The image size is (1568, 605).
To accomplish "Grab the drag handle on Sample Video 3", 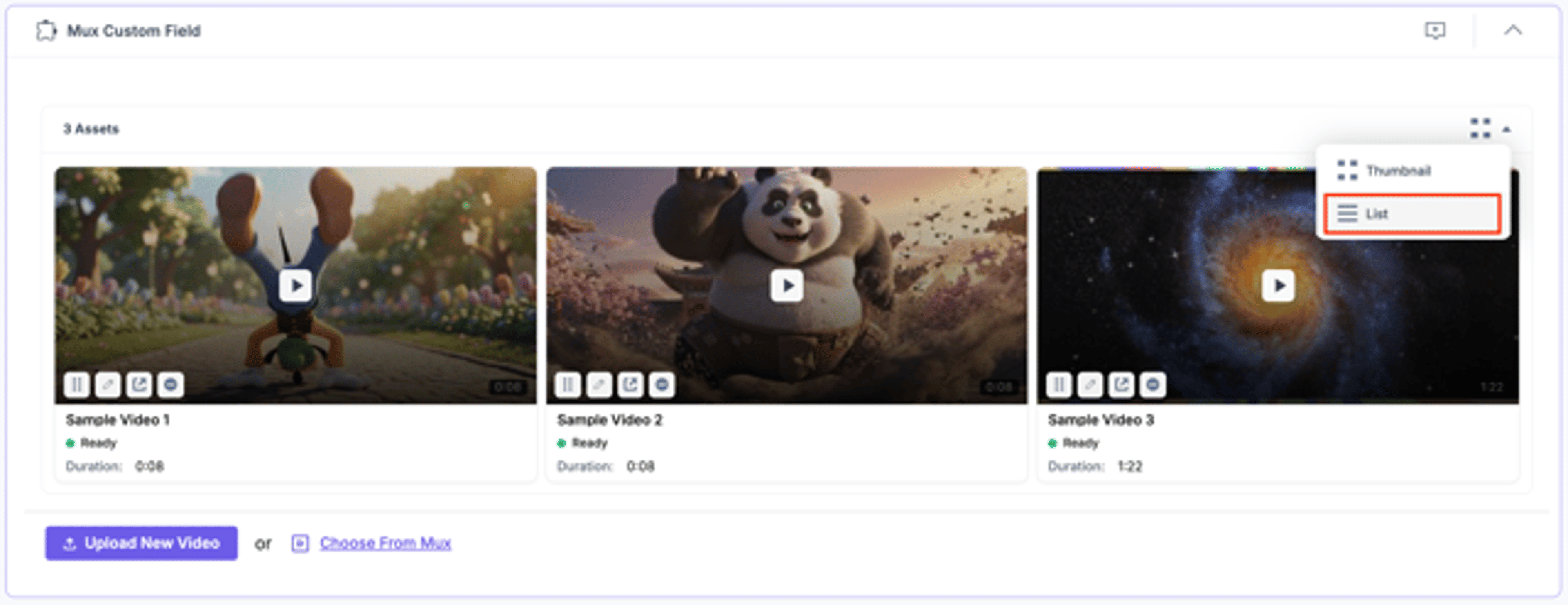I will (1059, 385).
